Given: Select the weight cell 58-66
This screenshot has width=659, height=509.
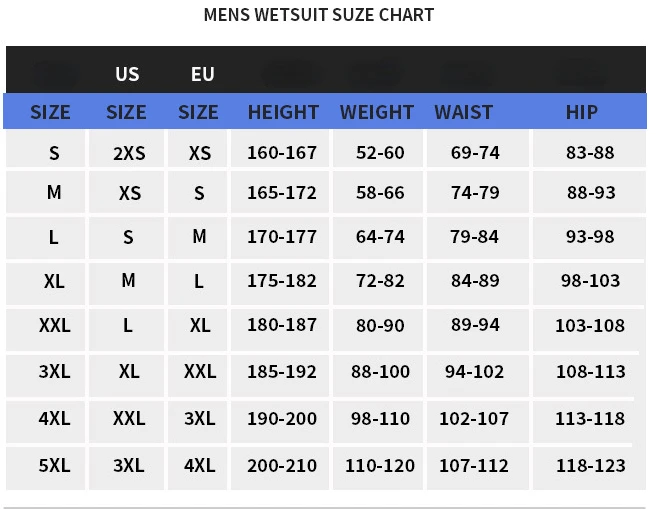Looking at the screenshot, I should [x=380, y=193].
